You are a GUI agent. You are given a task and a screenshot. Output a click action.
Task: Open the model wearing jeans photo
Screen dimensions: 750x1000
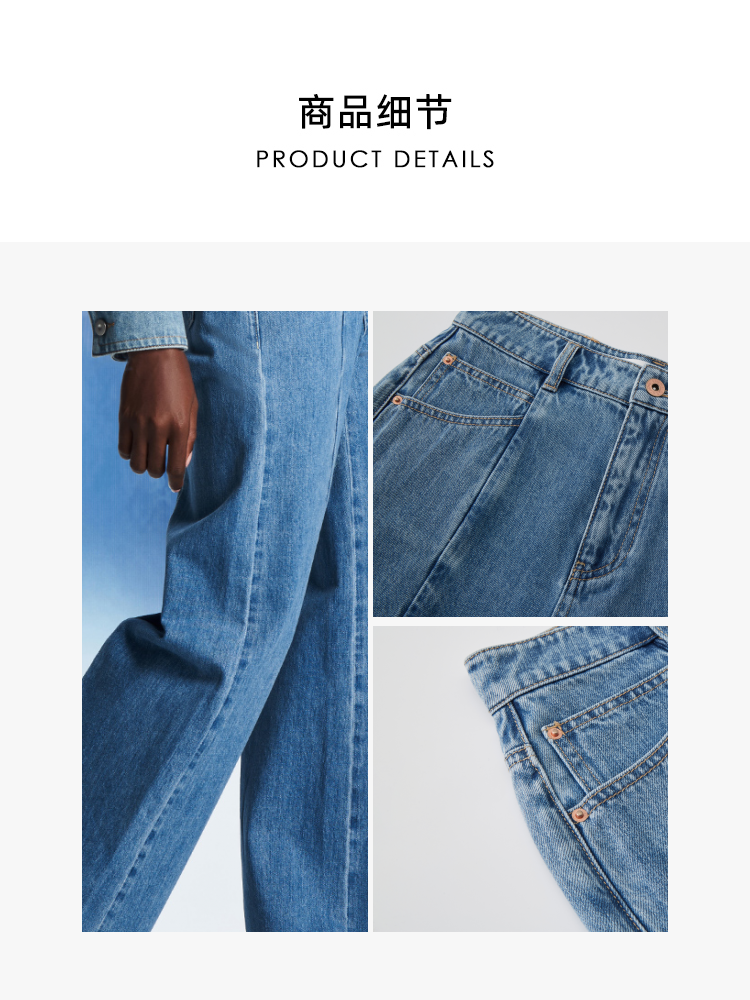pos(224,621)
